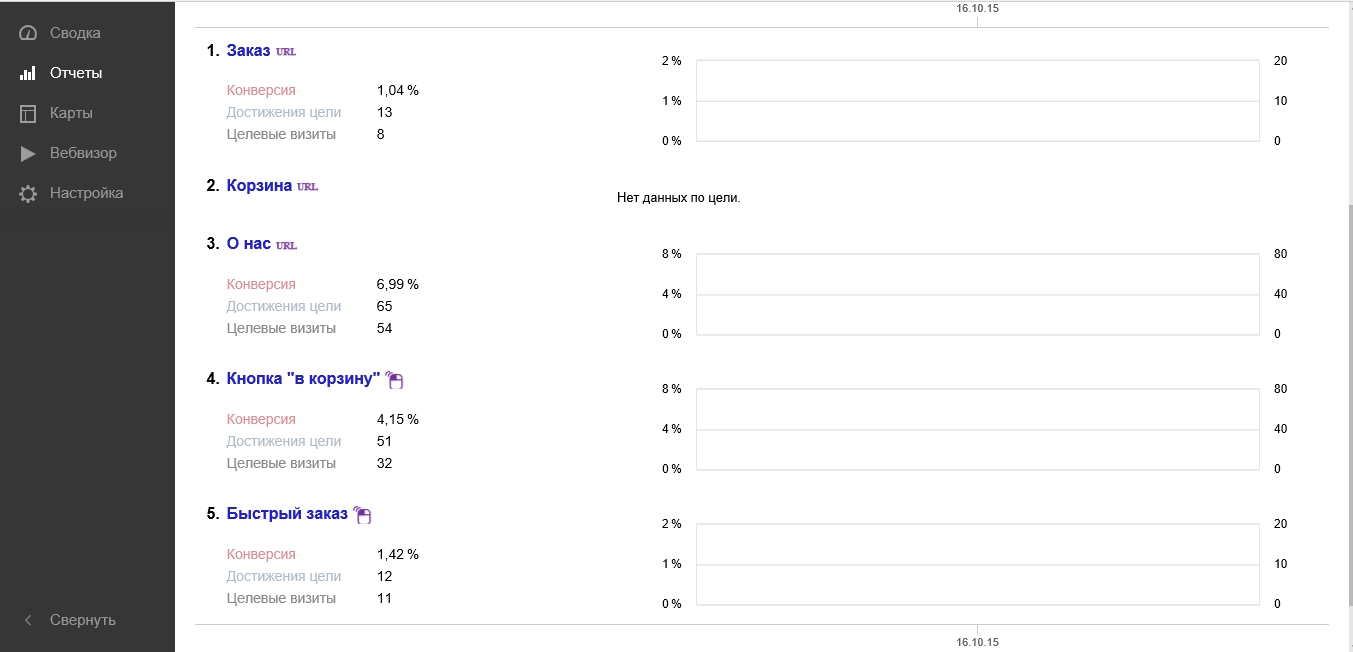Launch Вебвизор via its play icon
Viewport: 1353px width, 652px height.
pos(28,153)
